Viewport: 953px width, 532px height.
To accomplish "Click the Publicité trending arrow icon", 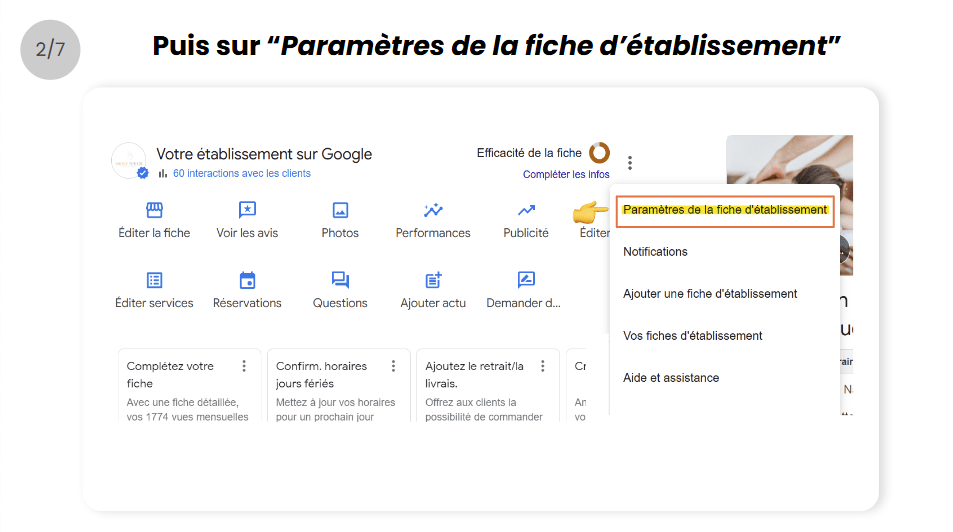I will coord(526,210).
